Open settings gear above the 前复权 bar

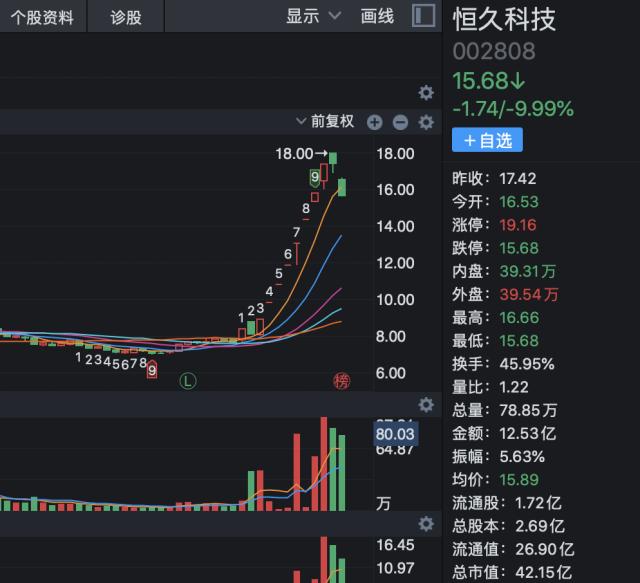point(426,93)
